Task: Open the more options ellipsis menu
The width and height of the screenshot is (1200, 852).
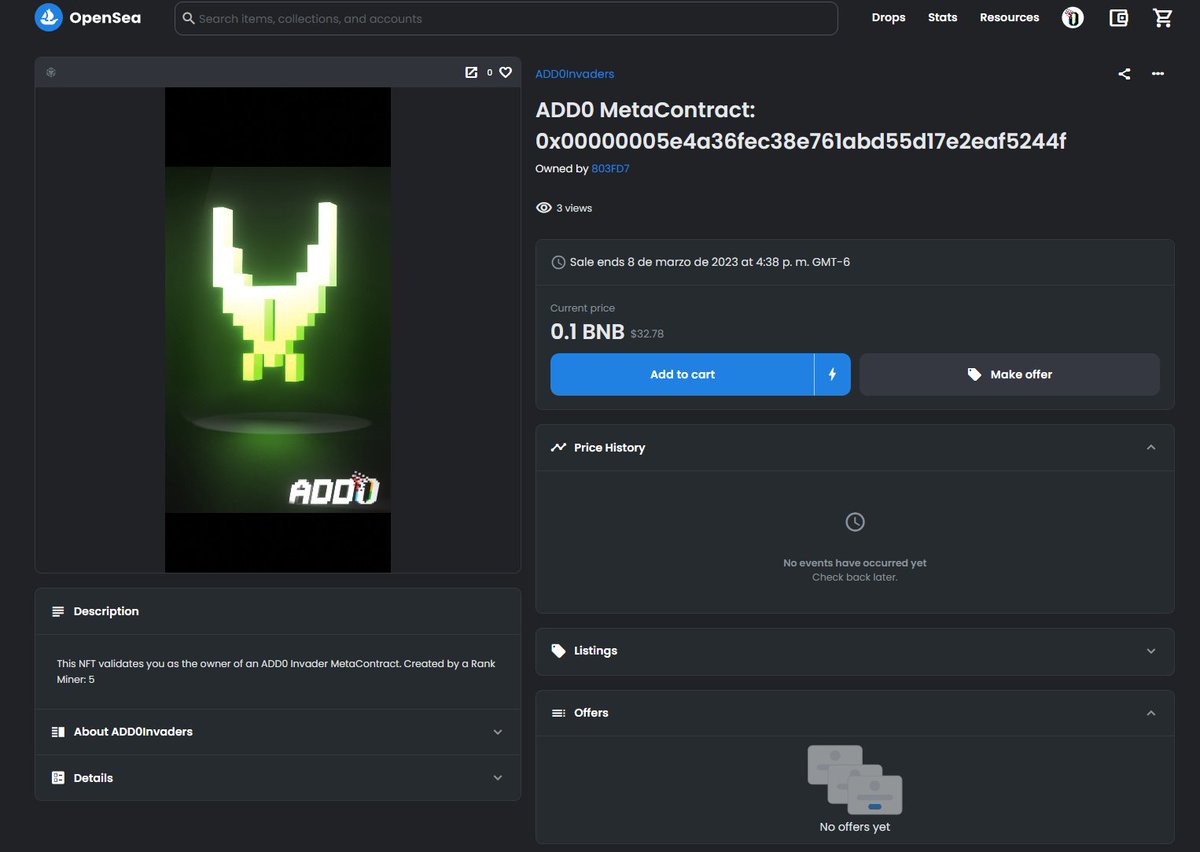Action: pos(1157,73)
